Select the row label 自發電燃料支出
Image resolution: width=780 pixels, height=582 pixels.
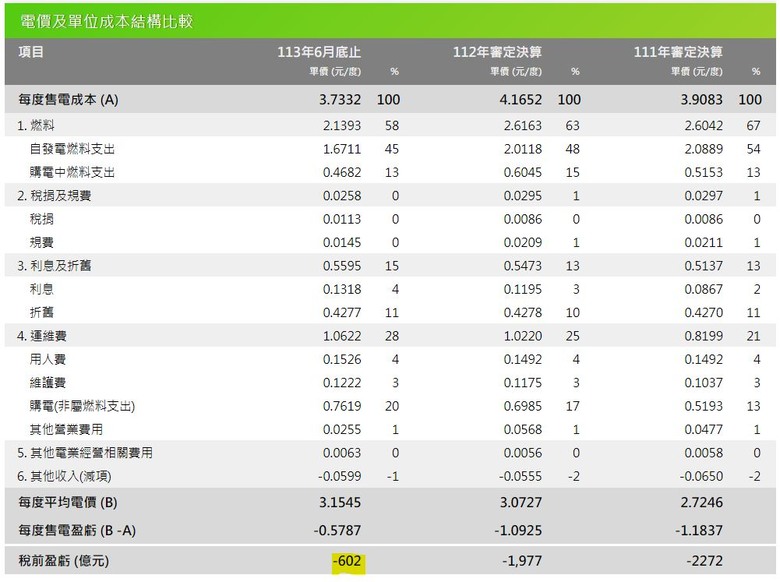point(72,149)
